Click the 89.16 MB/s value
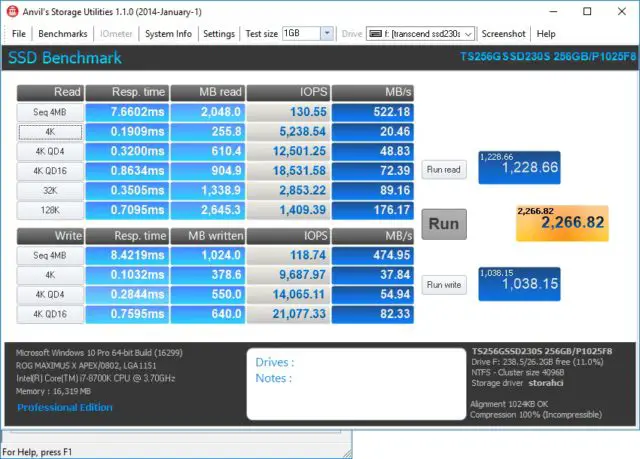Screen dimensions: 640x459 coord(373,191)
